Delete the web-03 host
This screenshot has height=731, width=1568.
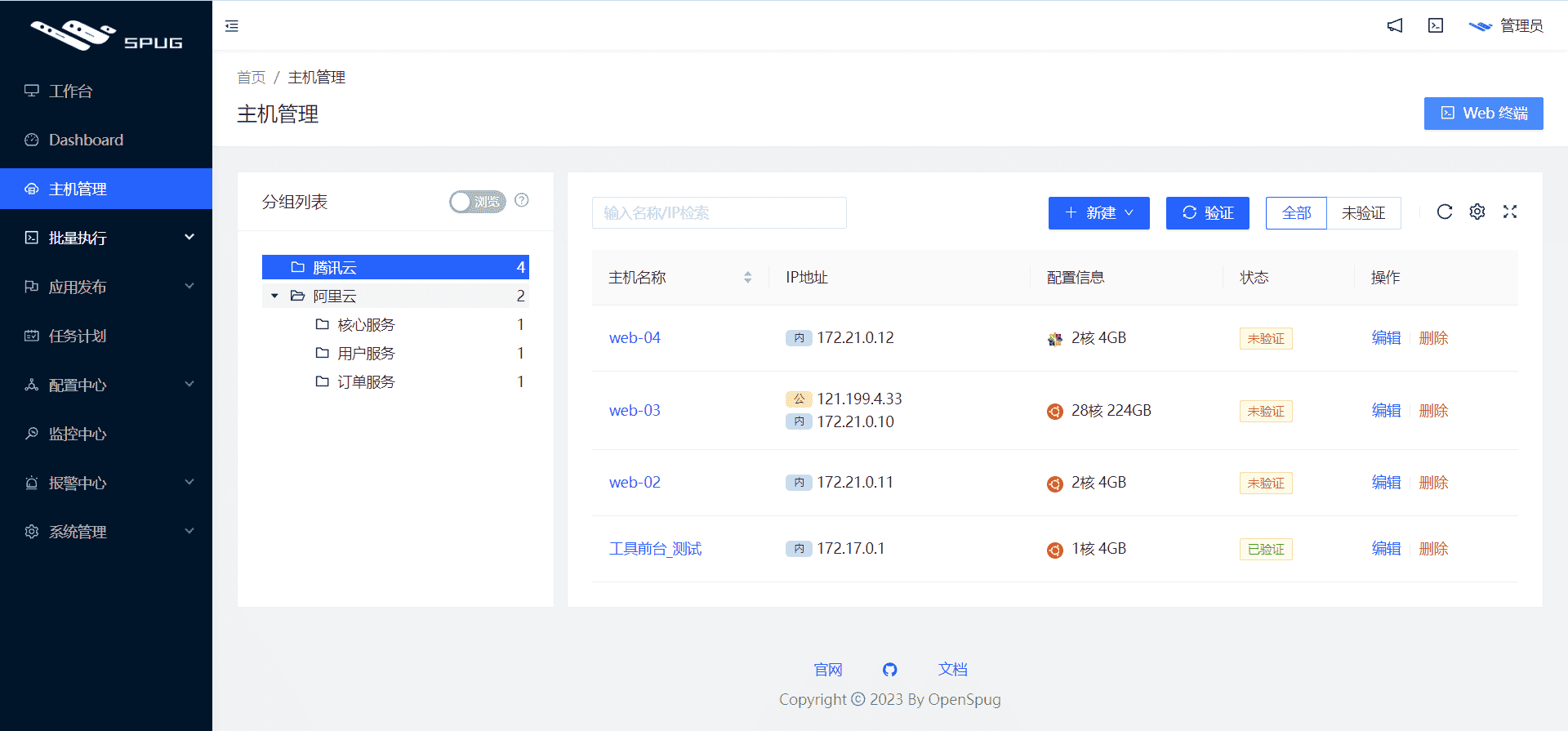pos(1433,410)
